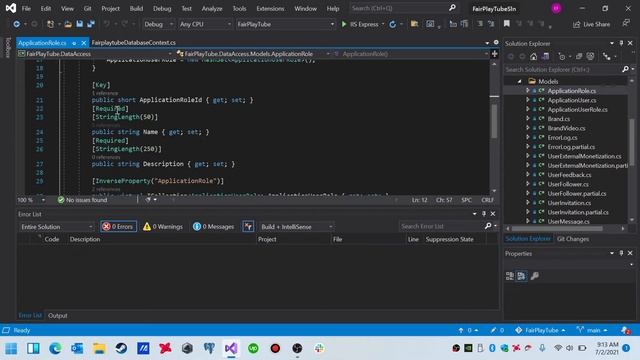
Task: Toggle the 0 Errors filter
Action: [118, 227]
